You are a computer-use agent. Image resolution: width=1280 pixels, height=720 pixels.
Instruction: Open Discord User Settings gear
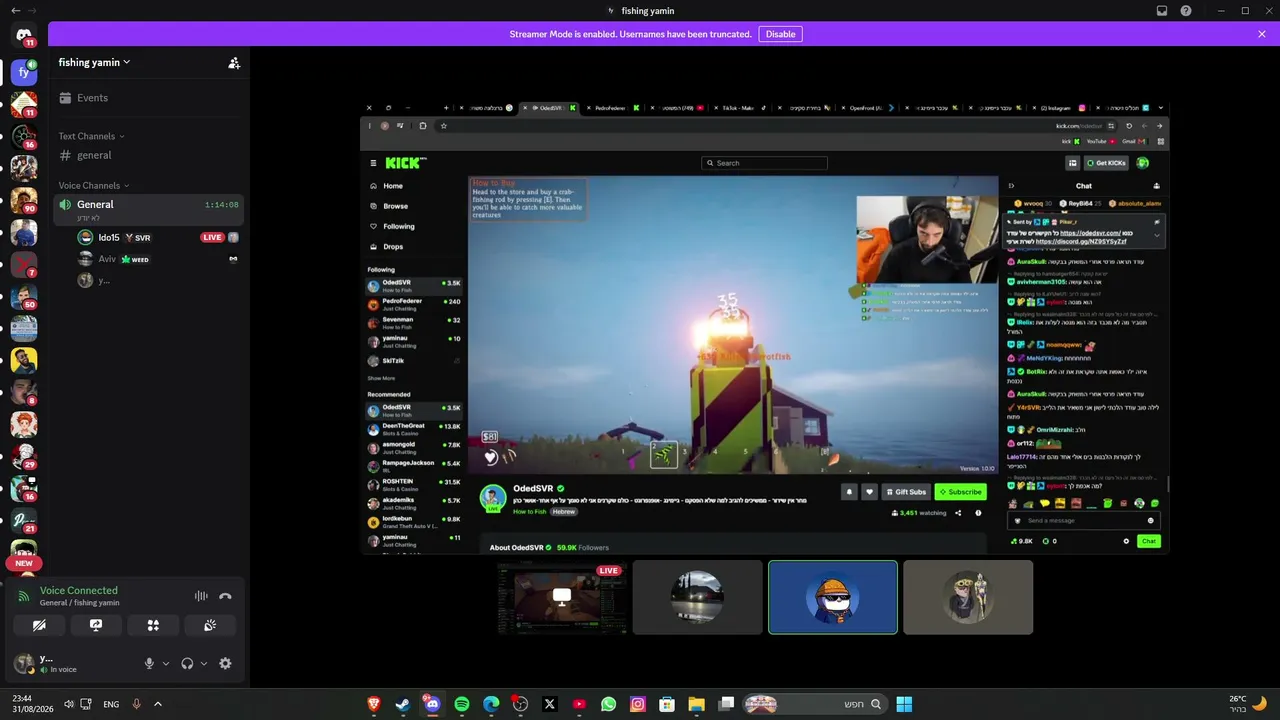[225, 663]
